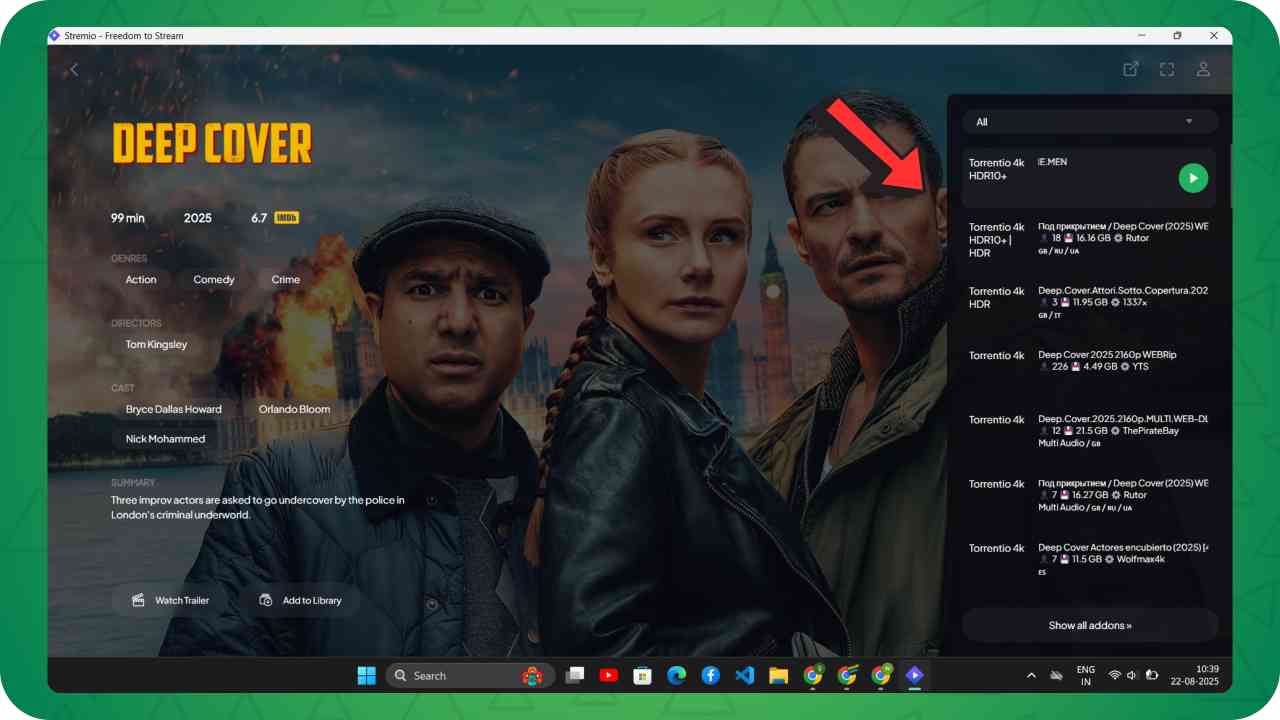Choose the YTS 4.49 GB stream

1089,361
